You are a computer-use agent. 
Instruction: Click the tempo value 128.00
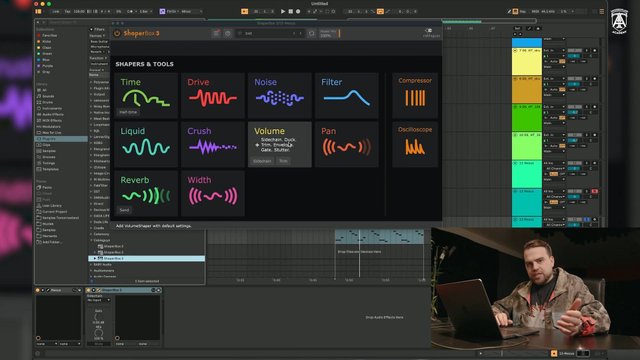pyautogui.click(x=79, y=11)
